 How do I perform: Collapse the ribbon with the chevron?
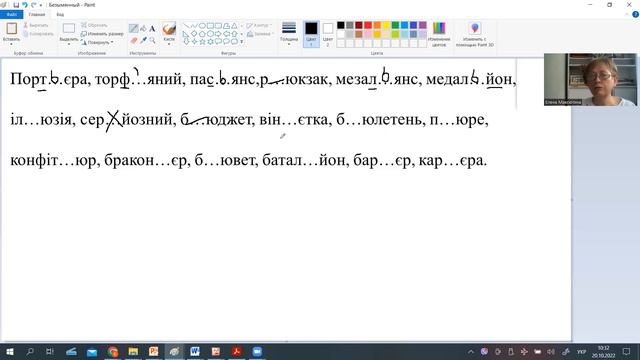coord(627,14)
